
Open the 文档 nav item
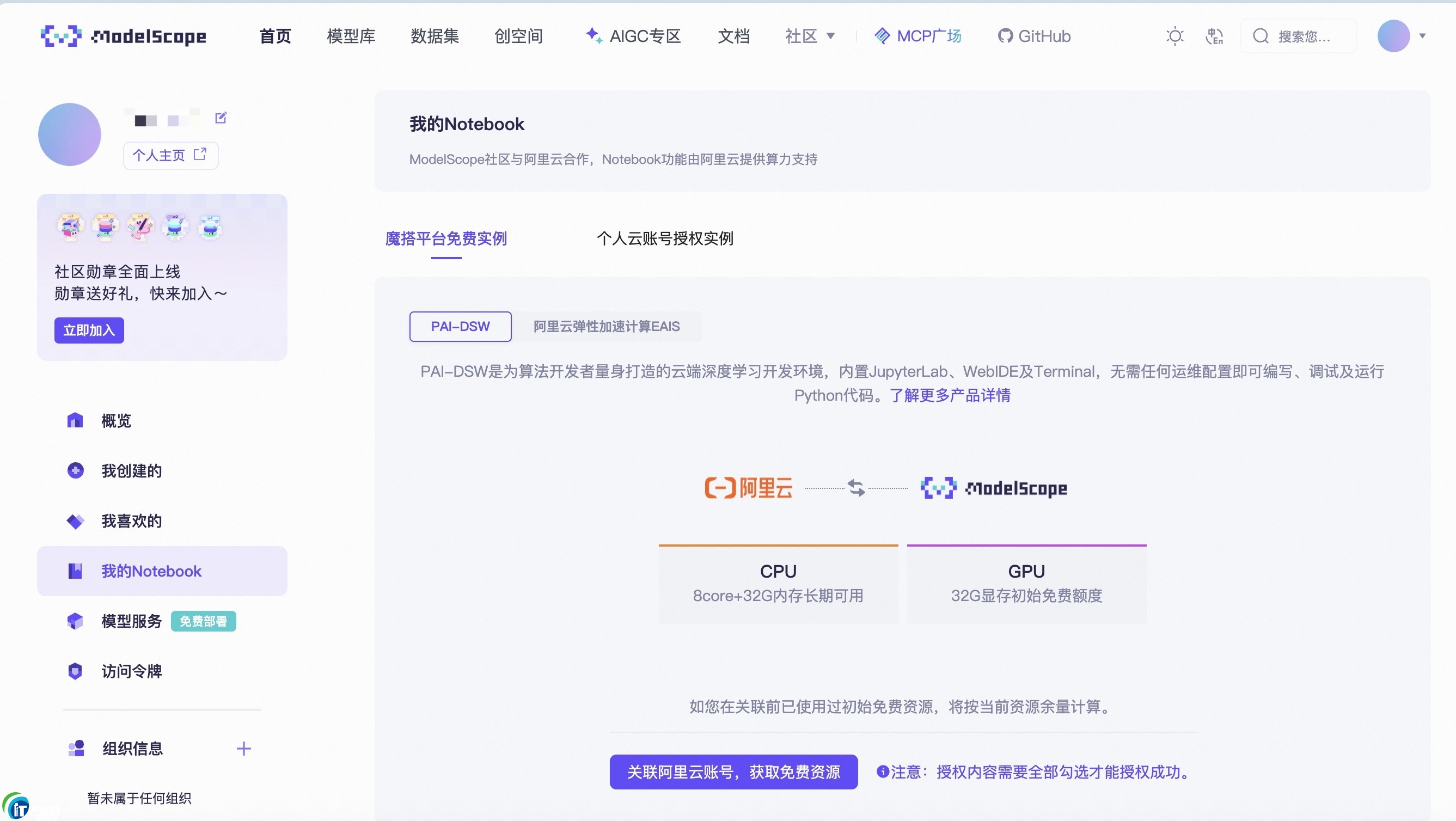click(733, 36)
